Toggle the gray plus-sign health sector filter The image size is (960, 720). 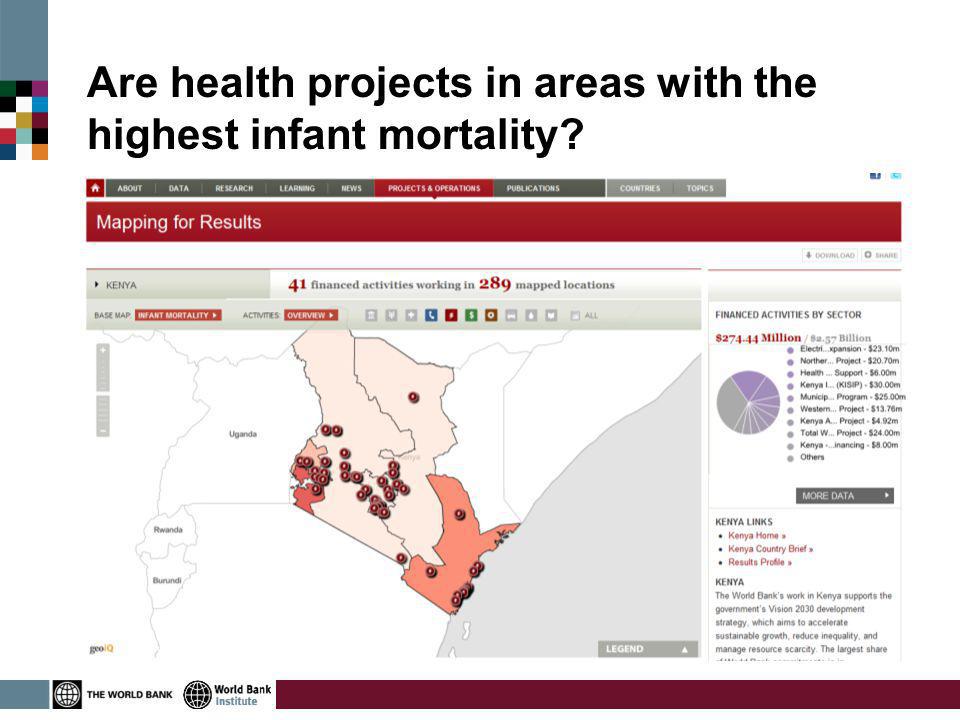[x=411, y=315]
